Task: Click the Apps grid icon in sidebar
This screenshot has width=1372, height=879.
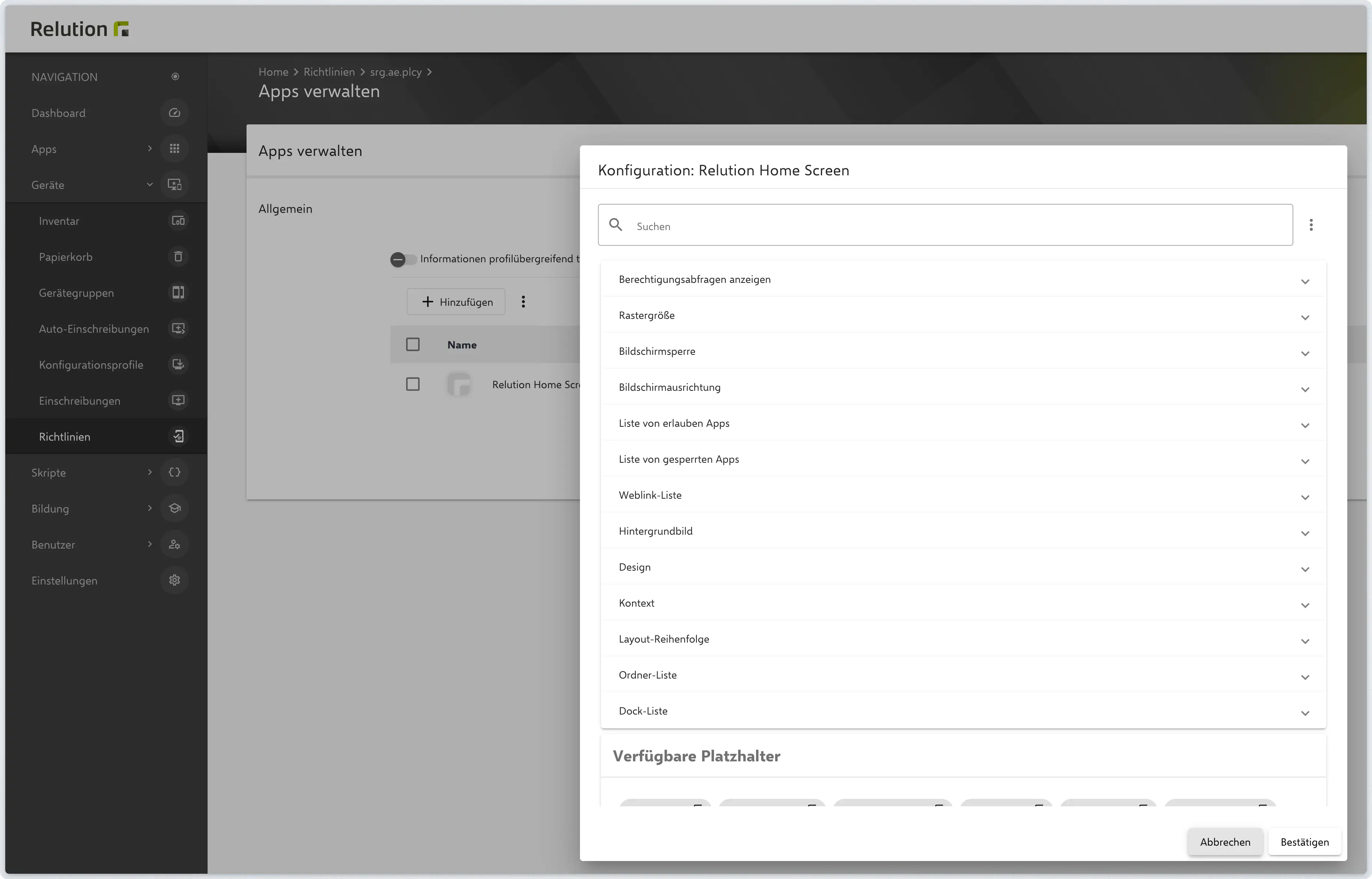Action: [175, 149]
